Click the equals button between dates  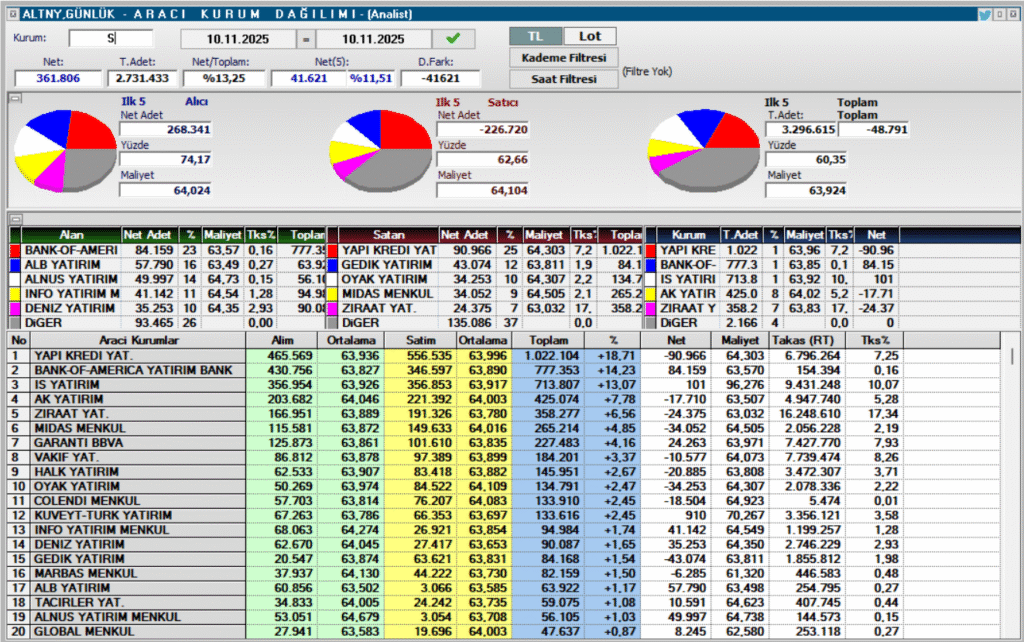tap(306, 39)
